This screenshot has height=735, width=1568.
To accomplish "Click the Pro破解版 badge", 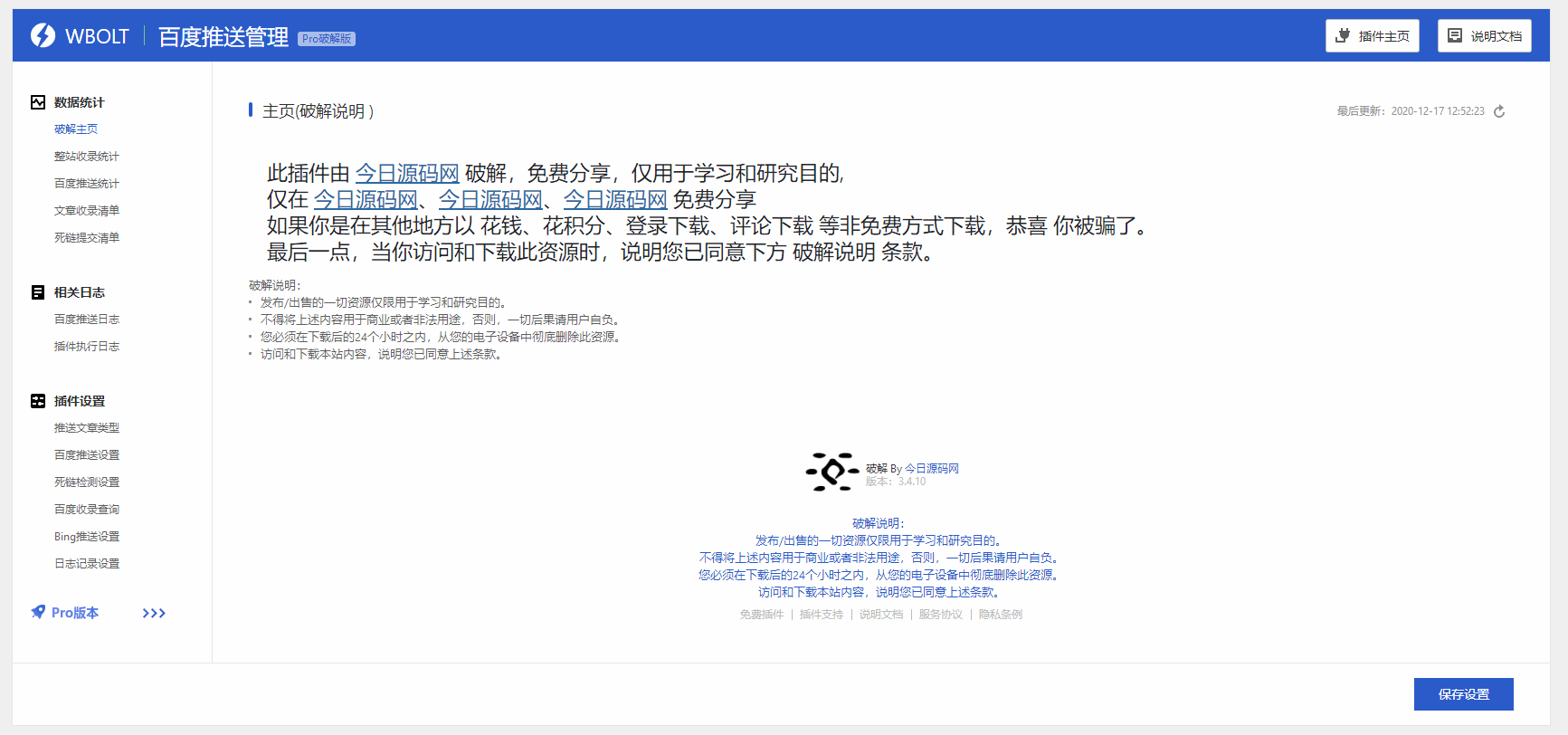I will click(x=327, y=39).
